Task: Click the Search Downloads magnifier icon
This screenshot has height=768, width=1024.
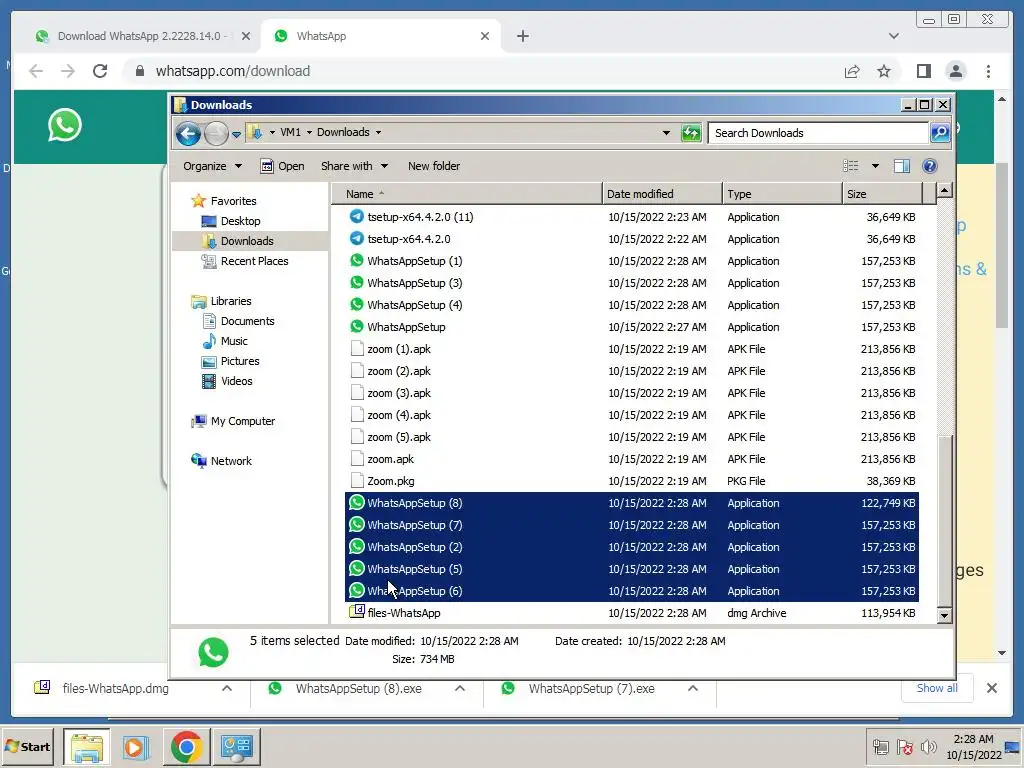Action: point(940,133)
